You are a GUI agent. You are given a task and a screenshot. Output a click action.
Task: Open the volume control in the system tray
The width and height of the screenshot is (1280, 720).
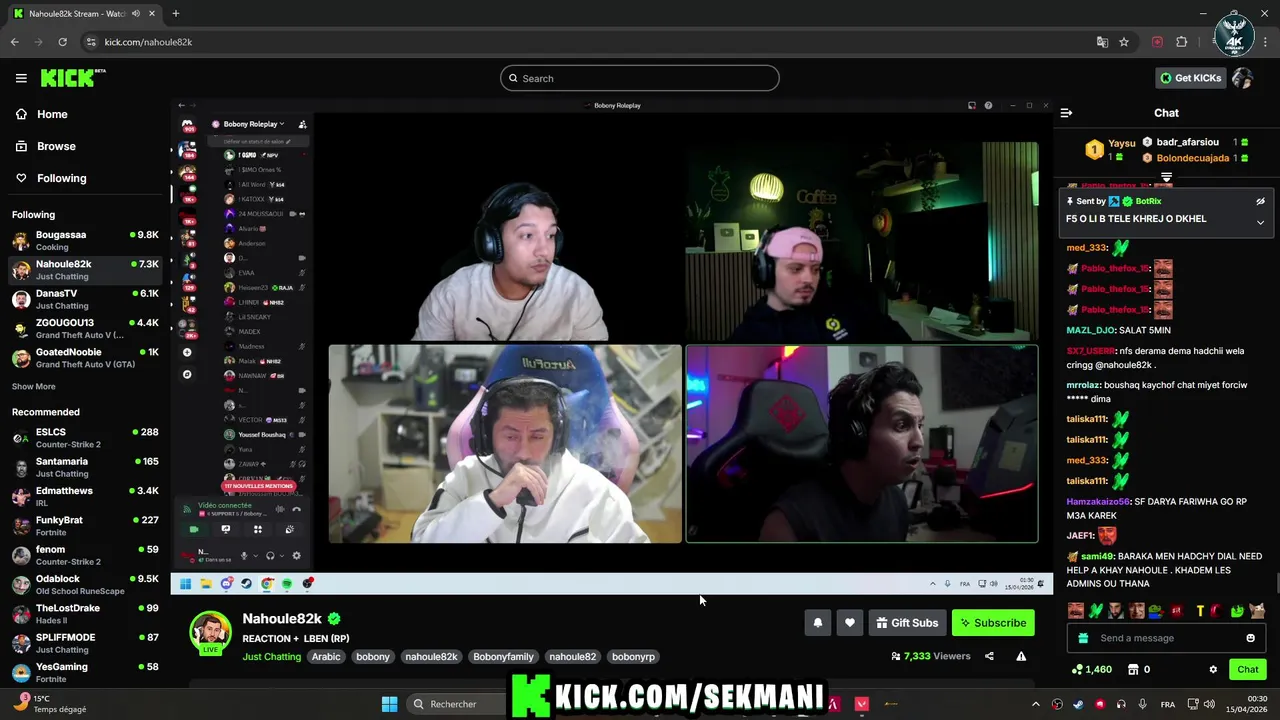click(1209, 704)
